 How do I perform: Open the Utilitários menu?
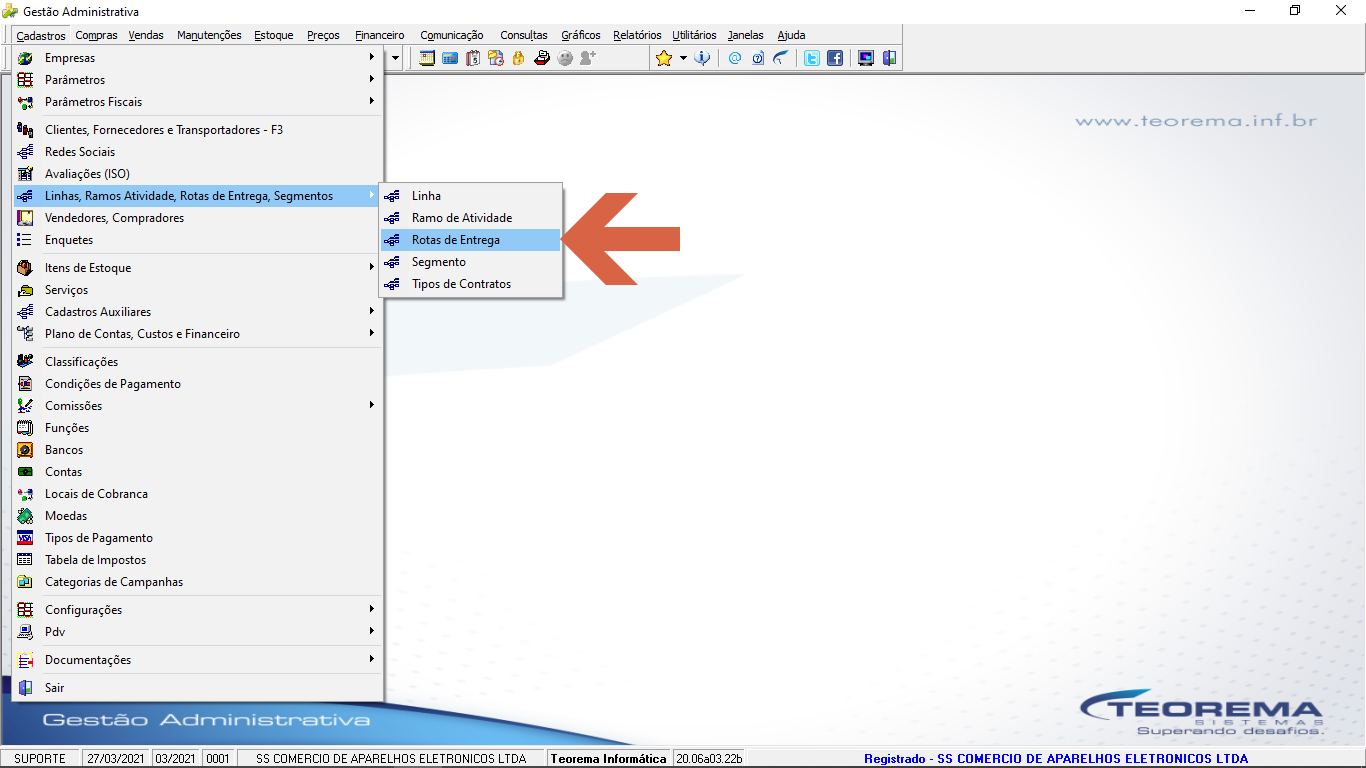(694, 35)
